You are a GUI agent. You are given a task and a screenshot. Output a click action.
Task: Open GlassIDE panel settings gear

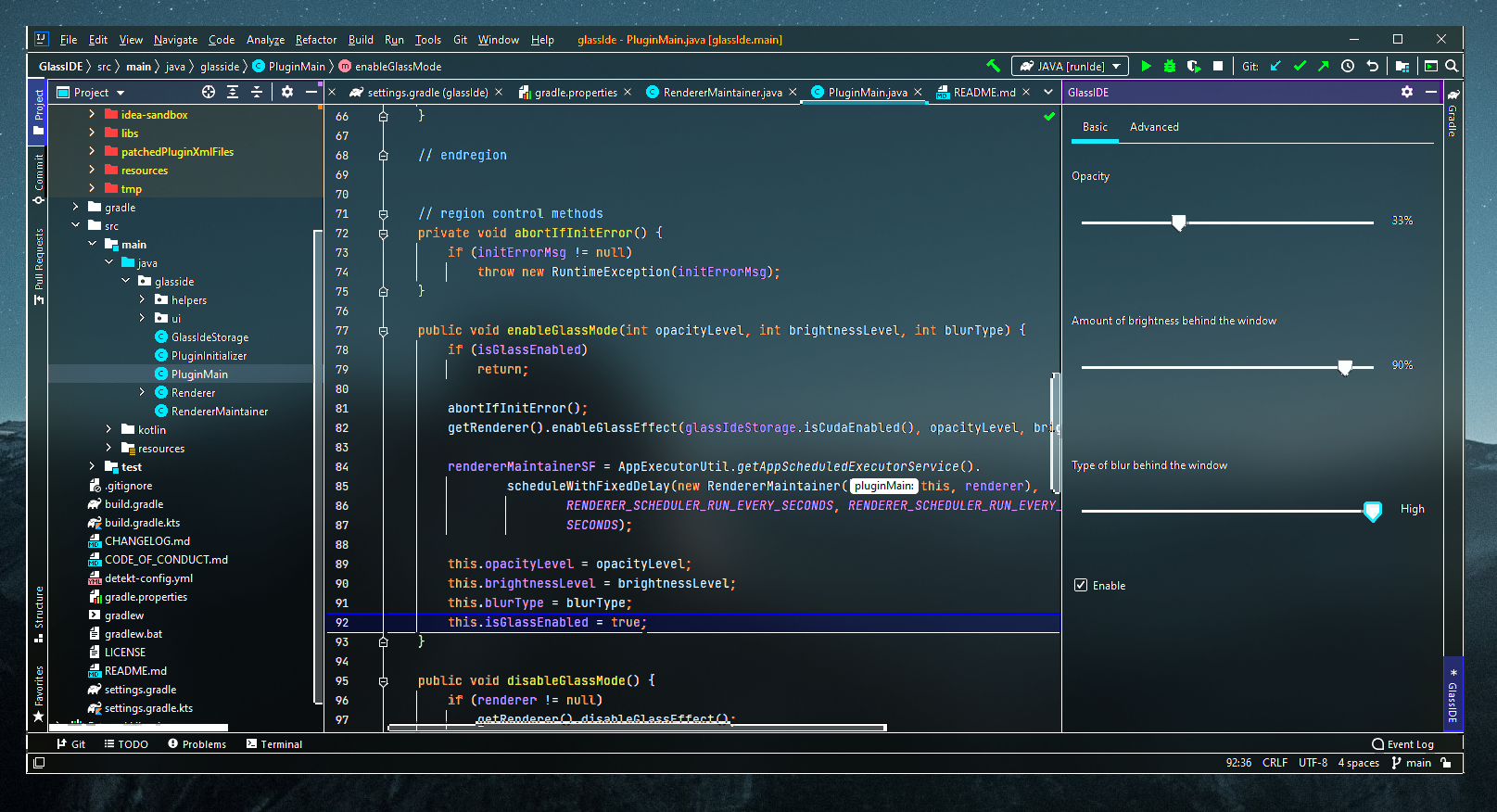(1407, 92)
